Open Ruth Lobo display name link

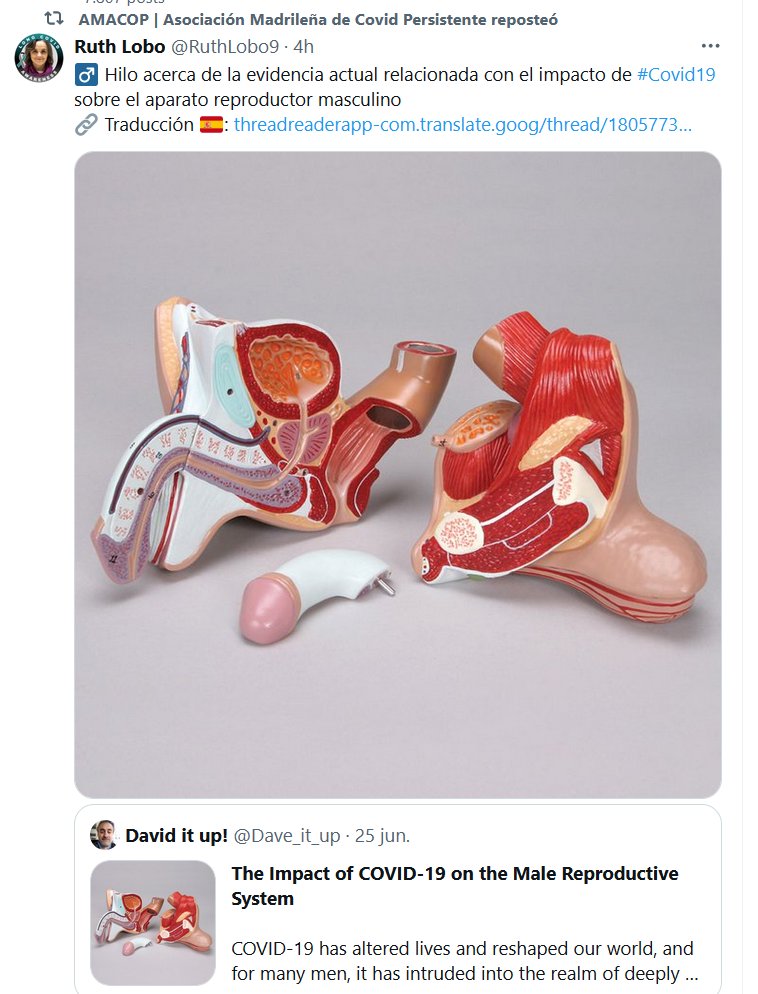[119, 47]
